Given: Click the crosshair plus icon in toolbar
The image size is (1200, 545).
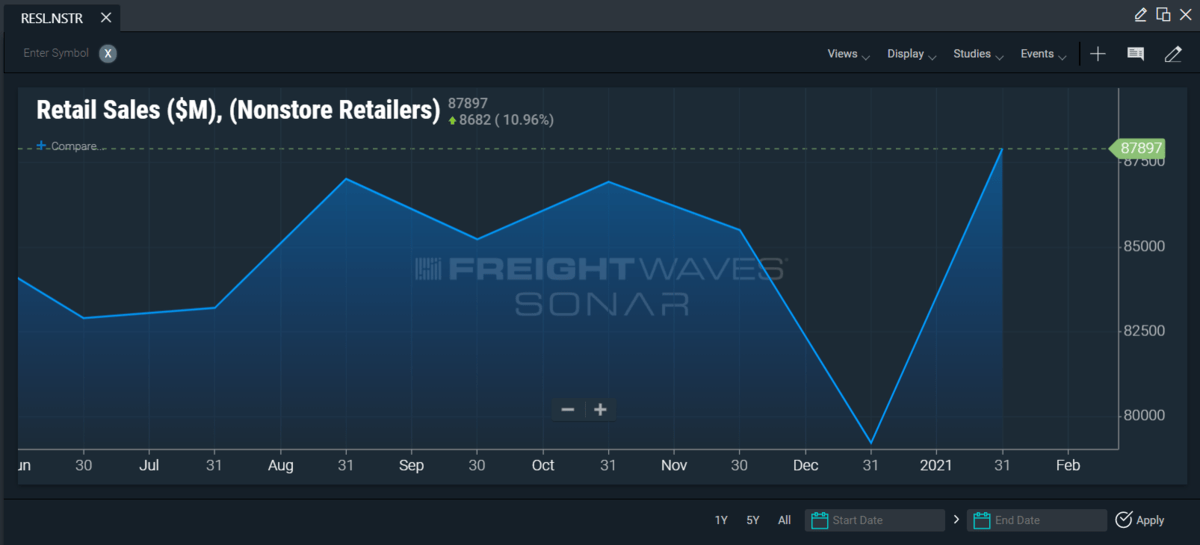Looking at the screenshot, I should [1098, 54].
